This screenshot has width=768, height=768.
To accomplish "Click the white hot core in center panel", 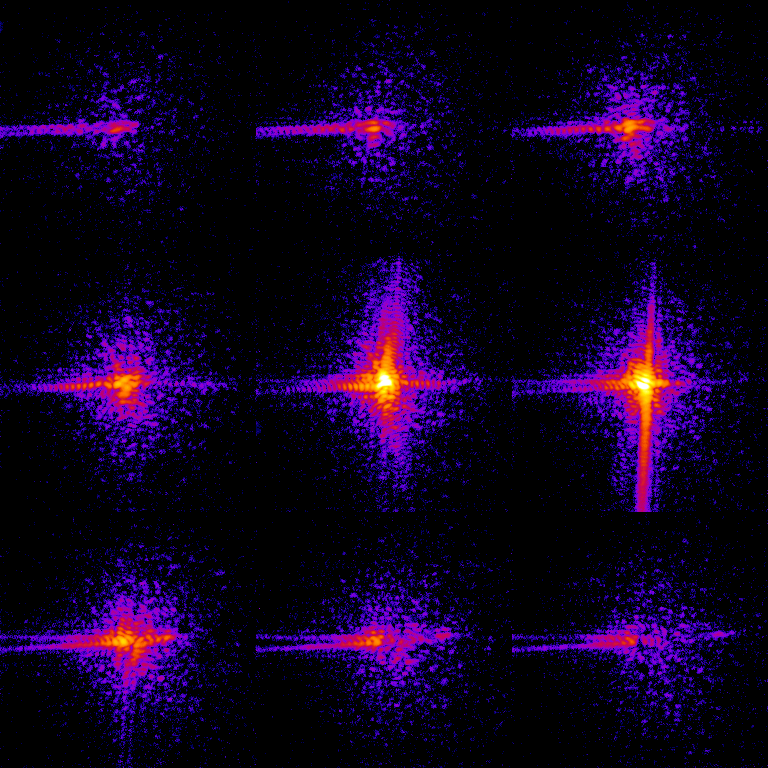I will 383,380.
